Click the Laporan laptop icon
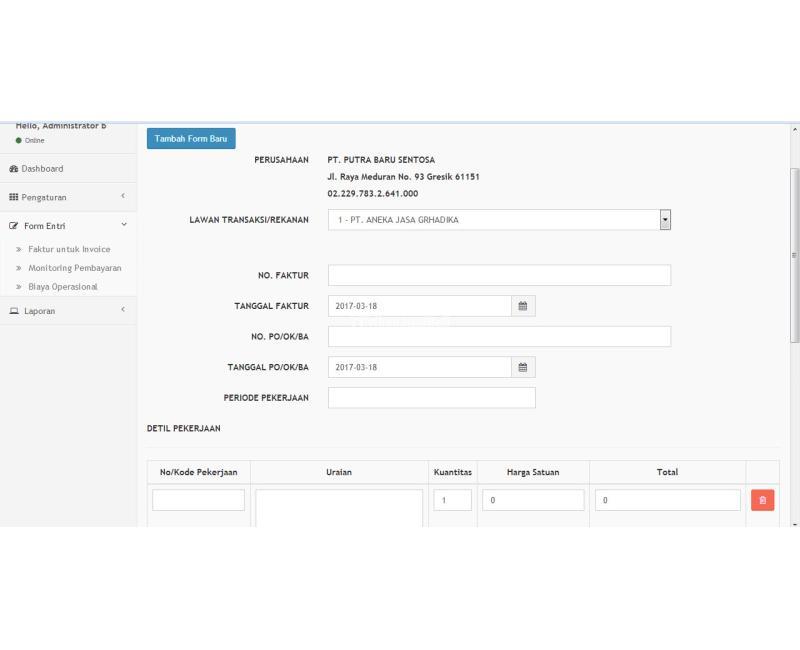The image size is (800, 650). (x=14, y=311)
